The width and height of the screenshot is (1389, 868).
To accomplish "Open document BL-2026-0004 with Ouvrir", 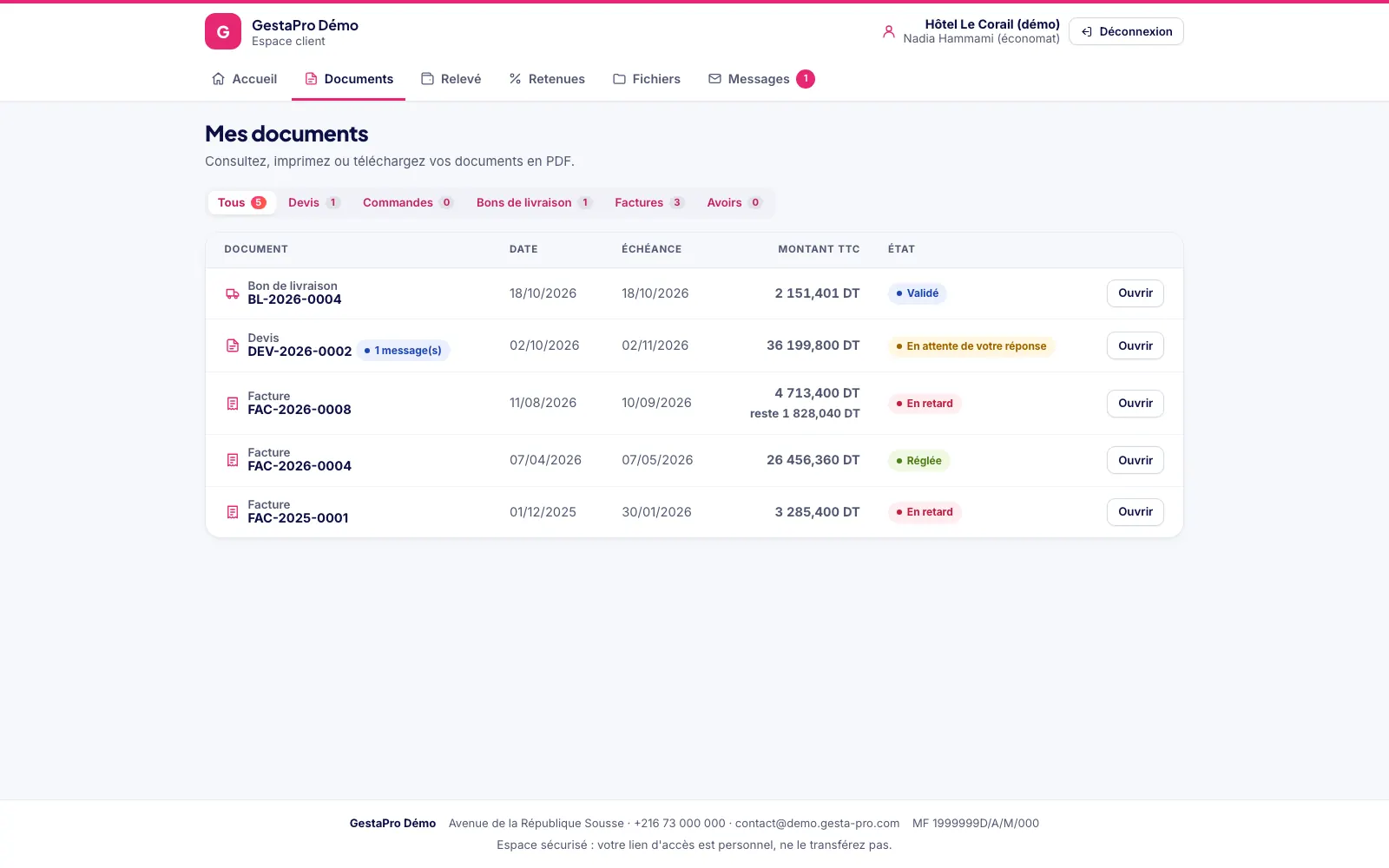I will (1136, 293).
